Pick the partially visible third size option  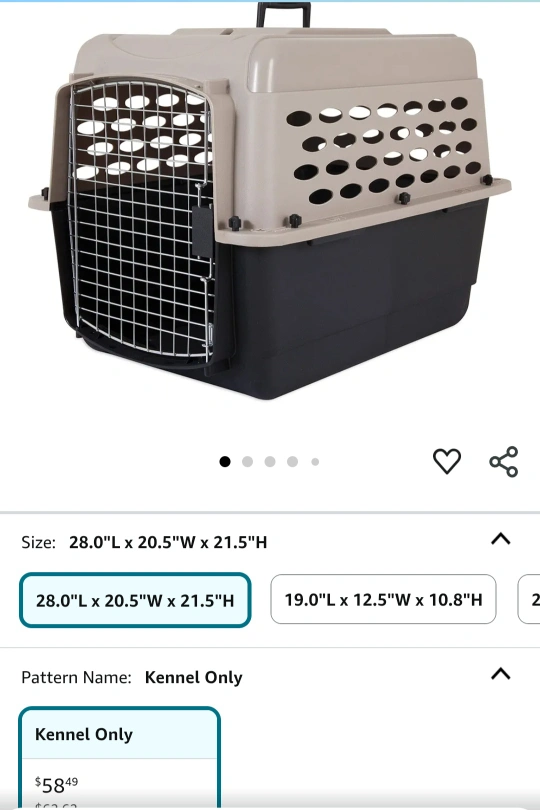coord(529,599)
